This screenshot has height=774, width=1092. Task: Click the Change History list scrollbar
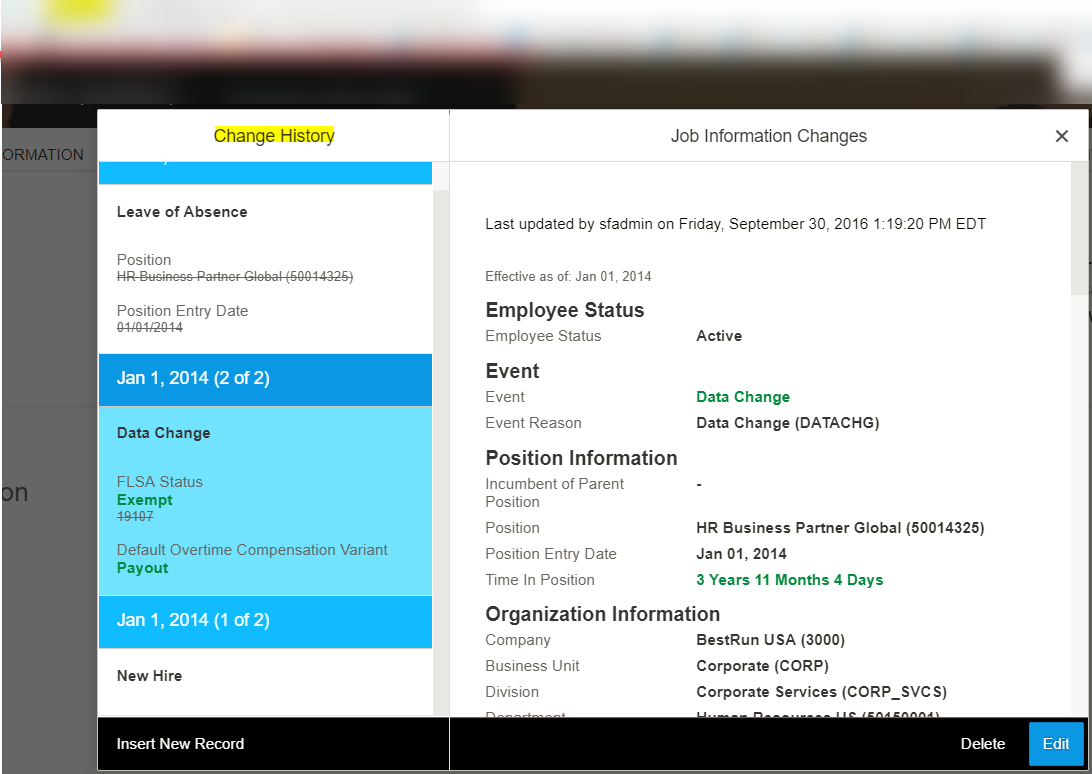441,453
